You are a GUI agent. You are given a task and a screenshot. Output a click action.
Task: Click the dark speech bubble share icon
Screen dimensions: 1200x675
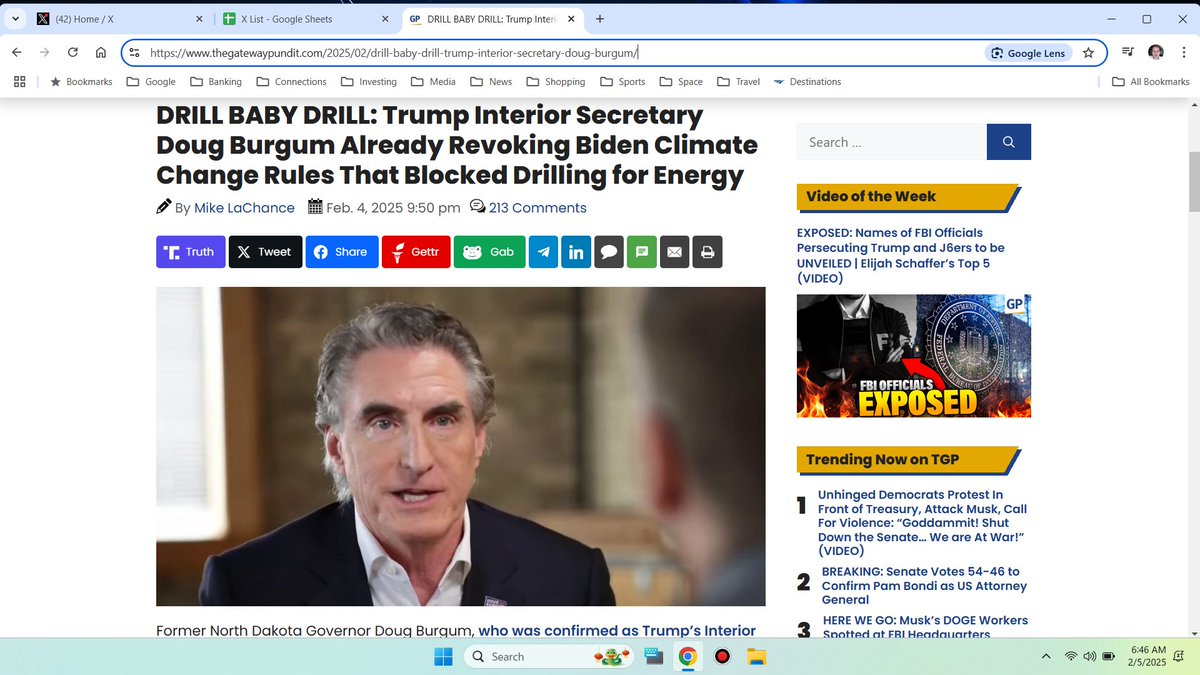[609, 252]
